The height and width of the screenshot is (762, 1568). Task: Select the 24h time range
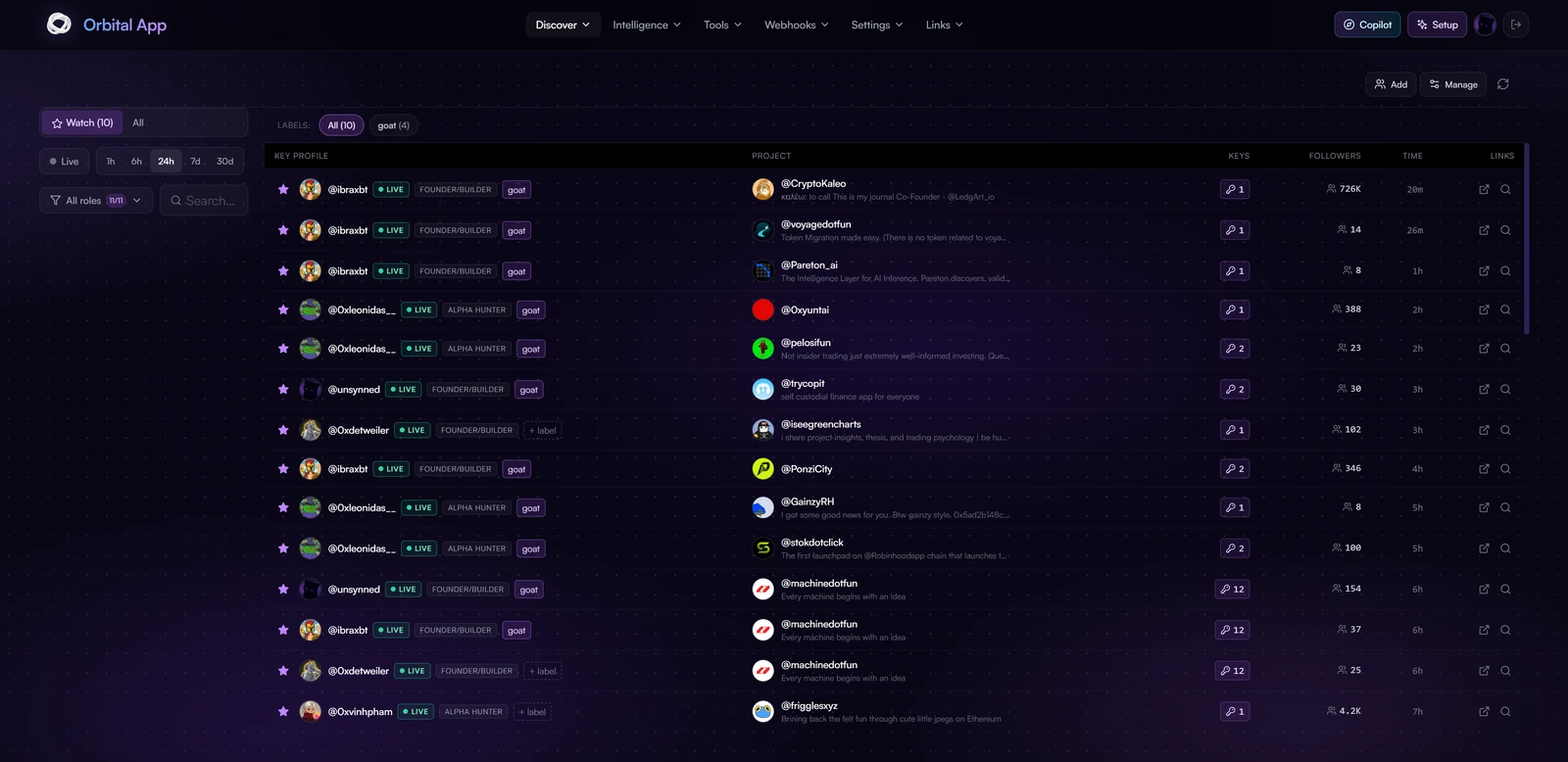[166, 162]
